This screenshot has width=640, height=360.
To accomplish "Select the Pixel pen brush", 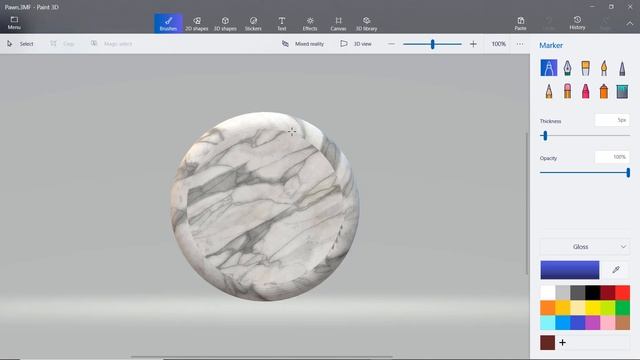I will click(622, 68).
